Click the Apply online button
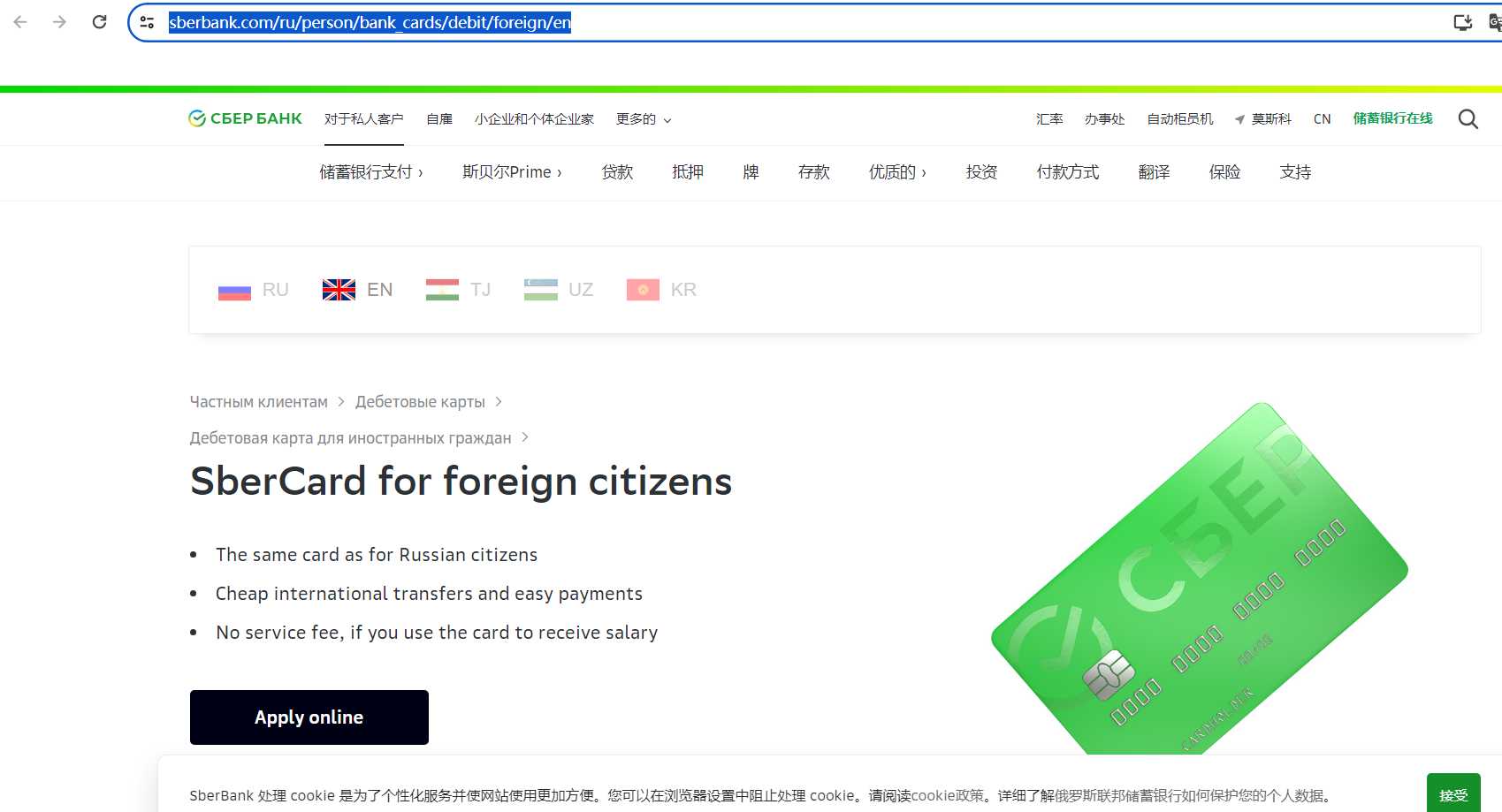This screenshot has width=1502, height=812. tap(309, 717)
